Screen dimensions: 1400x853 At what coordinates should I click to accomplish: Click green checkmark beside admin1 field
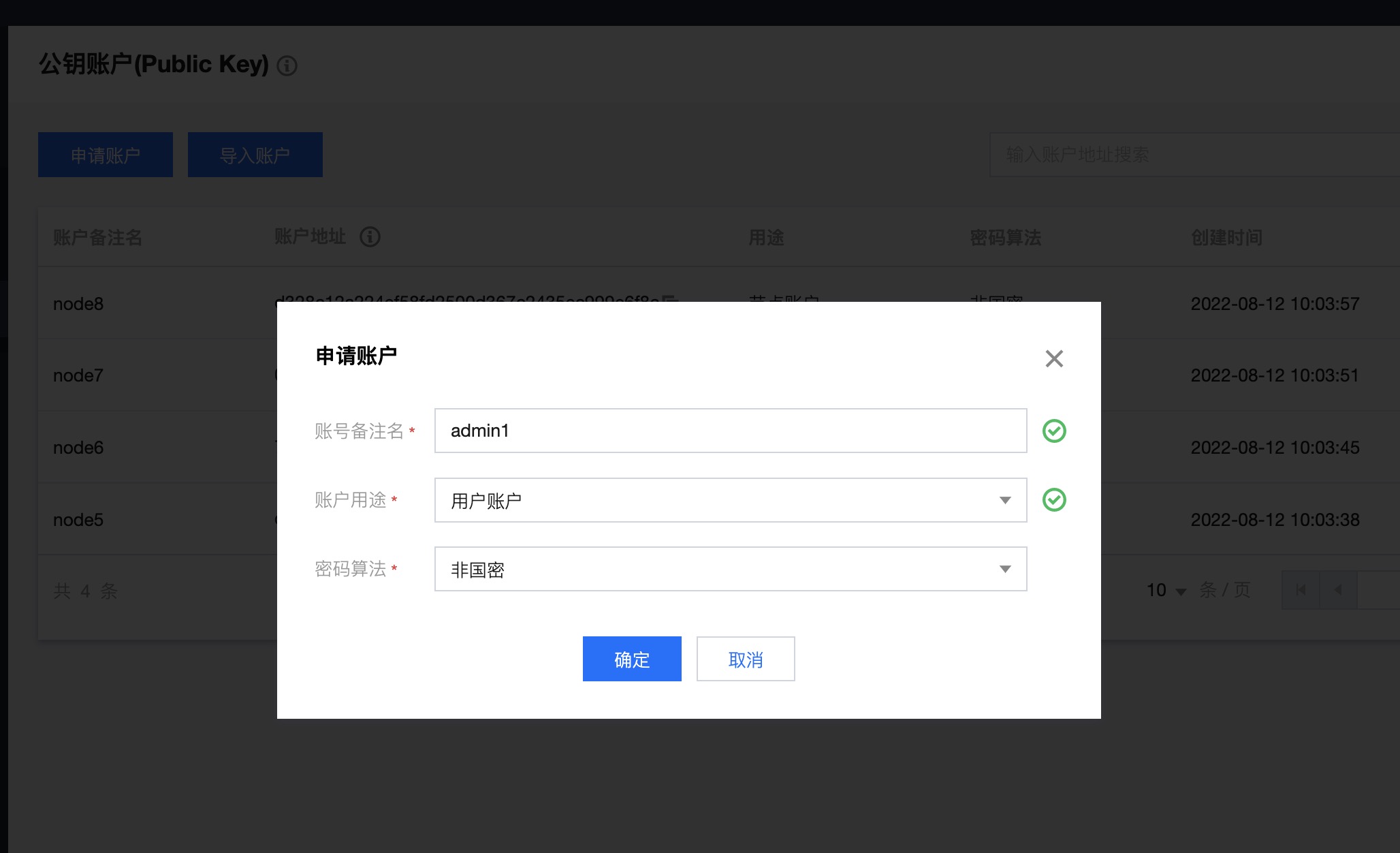tap(1053, 431)
